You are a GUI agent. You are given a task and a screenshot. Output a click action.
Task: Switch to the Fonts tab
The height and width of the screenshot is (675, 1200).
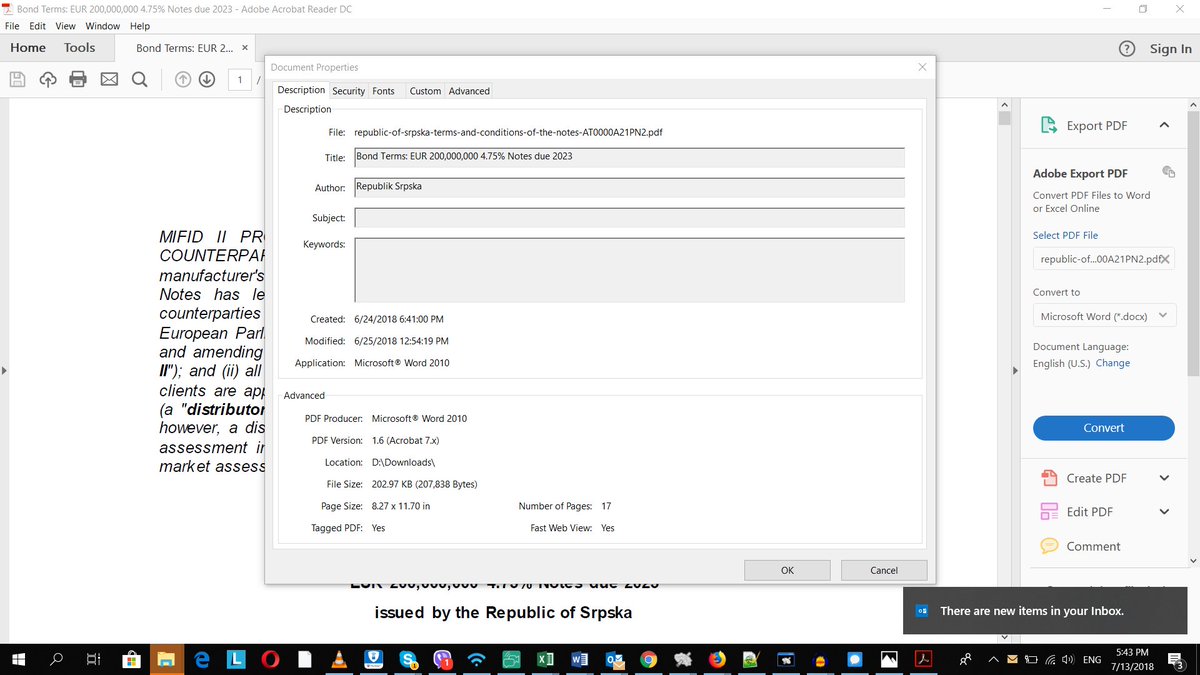383,91
